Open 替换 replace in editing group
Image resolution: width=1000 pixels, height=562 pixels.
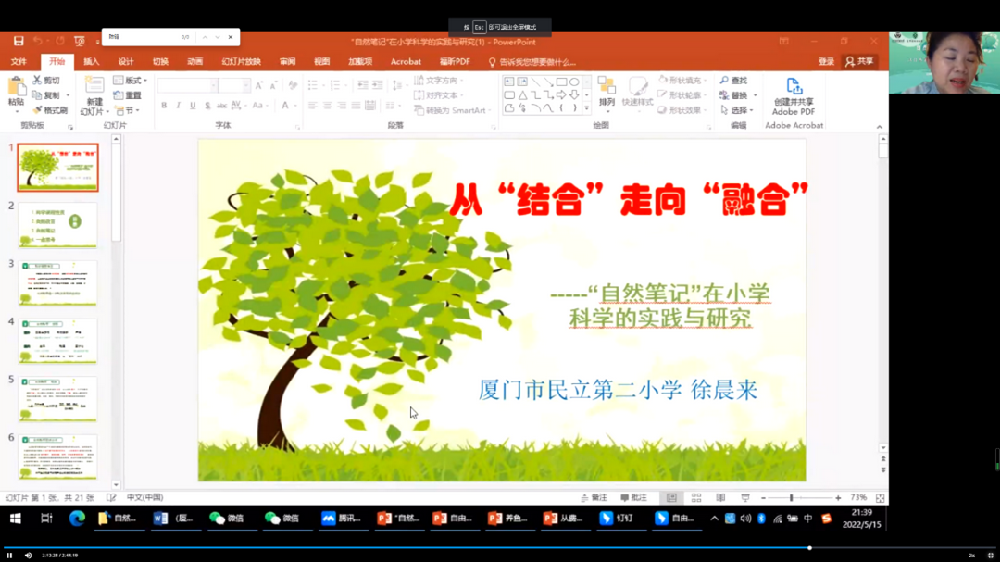coord(738,95)
